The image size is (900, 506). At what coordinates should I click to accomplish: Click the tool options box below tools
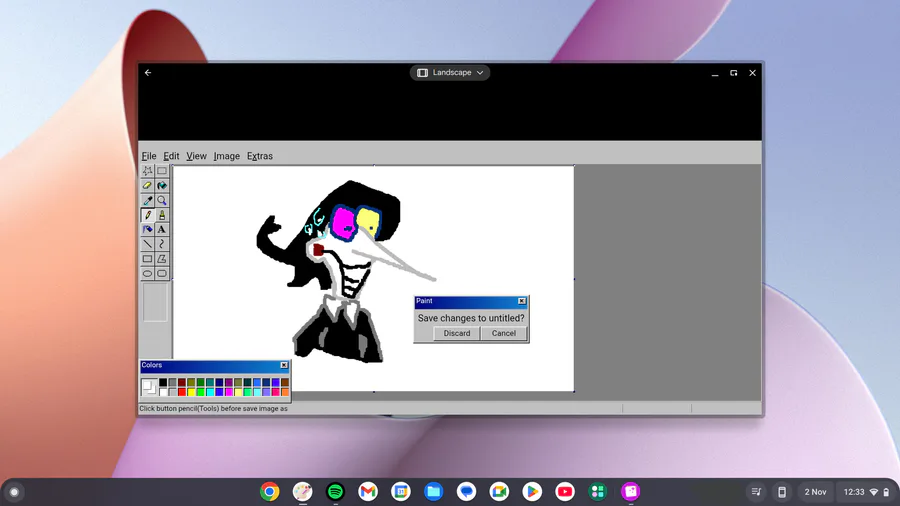(x=155, y=302)
